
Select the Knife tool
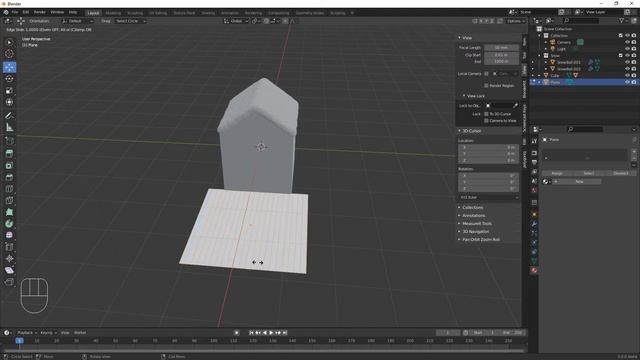(9, 200)
